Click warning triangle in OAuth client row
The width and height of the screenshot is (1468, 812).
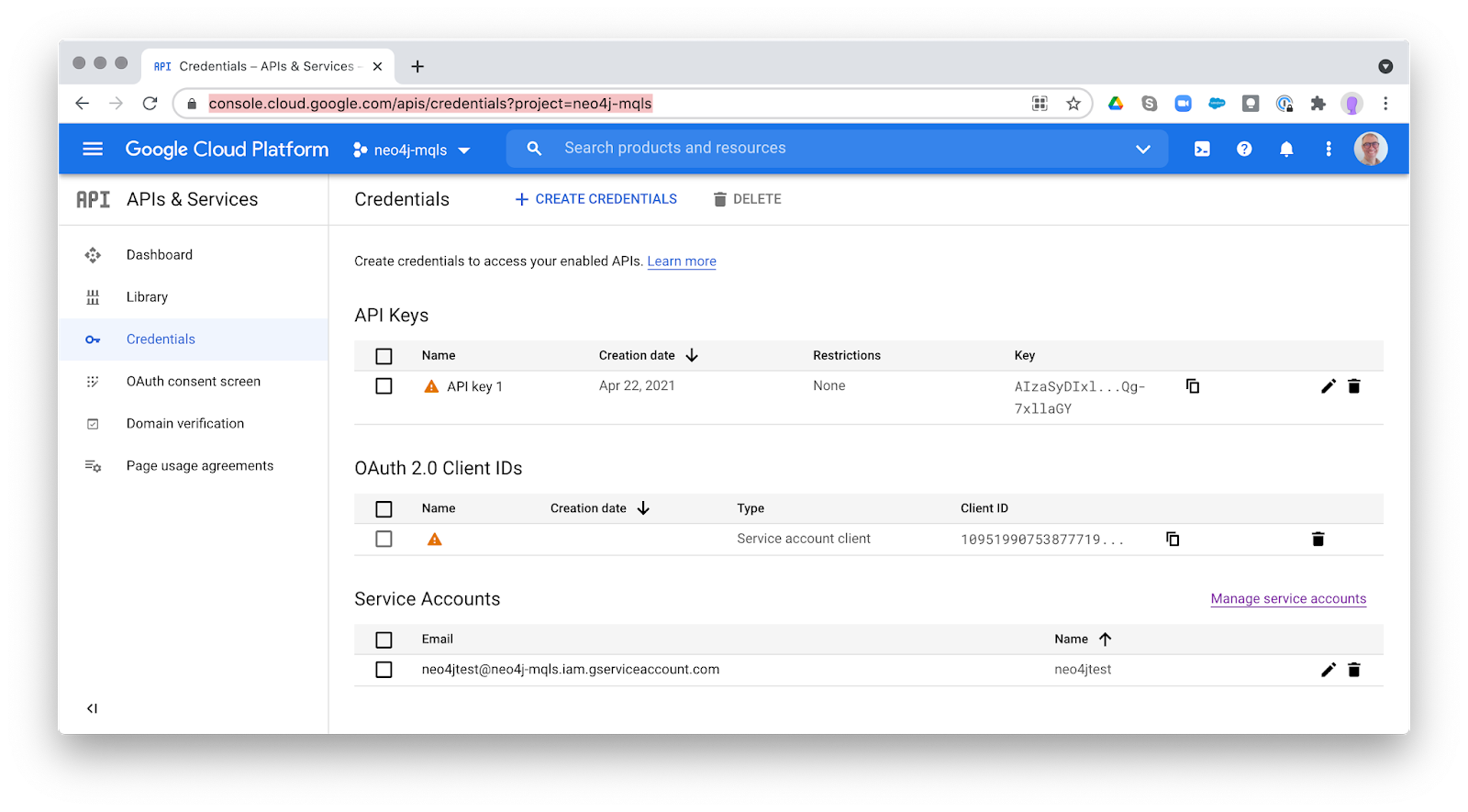(x=435, y=539)
